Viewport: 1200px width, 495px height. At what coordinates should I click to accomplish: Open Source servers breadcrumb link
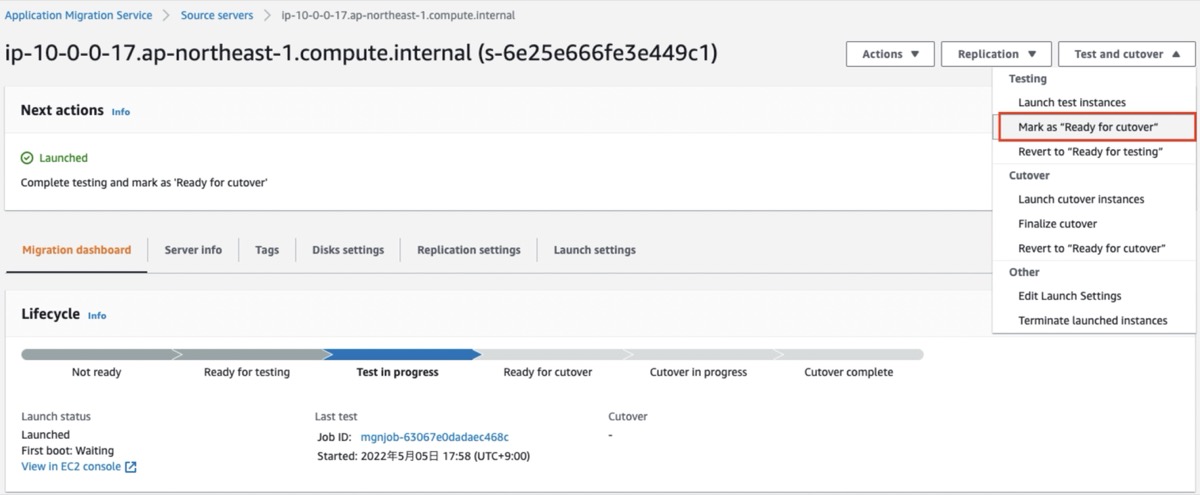(x=217, y=16)
